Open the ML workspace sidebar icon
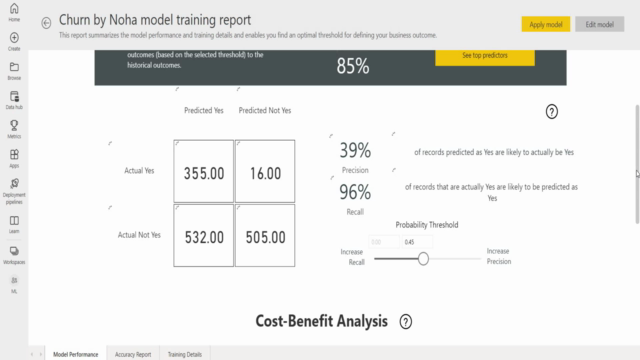The height and width of the screenshot is (360, 640). [x=14, y=284]
